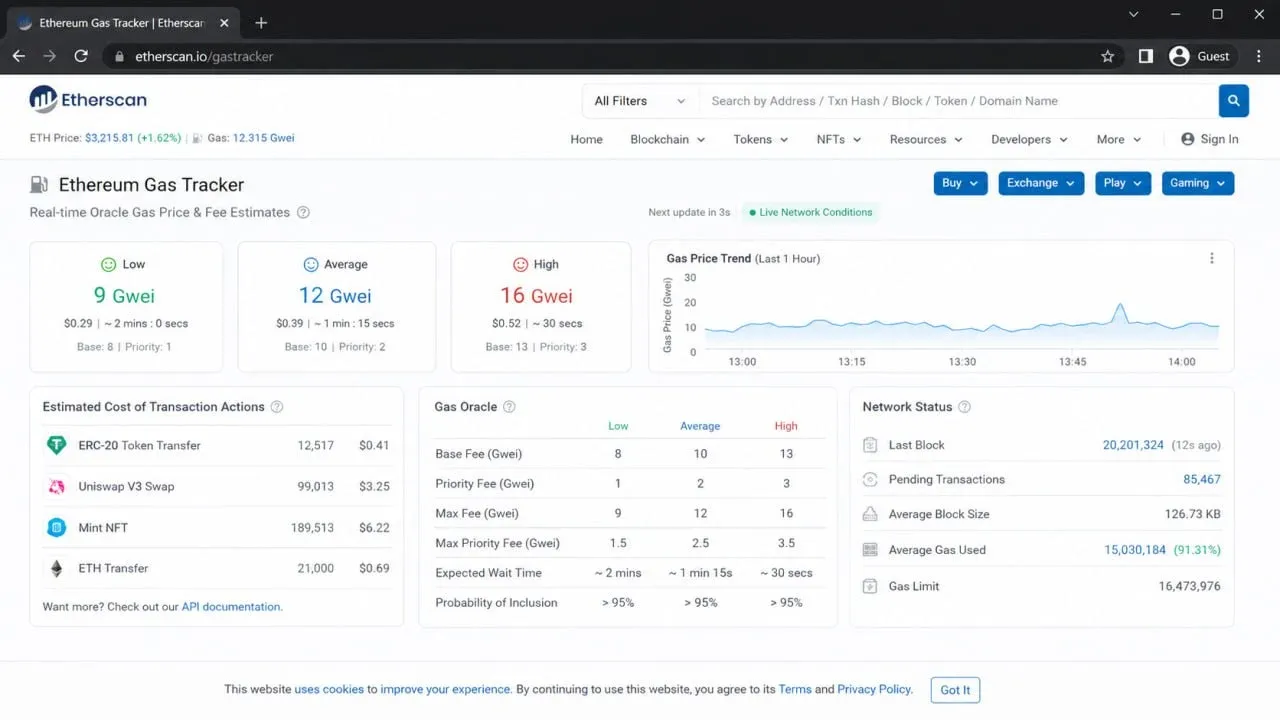Viewport: 1280px width, 720px height.
Task: Reload the page using the refresh icon
Action: pos(81,57)
